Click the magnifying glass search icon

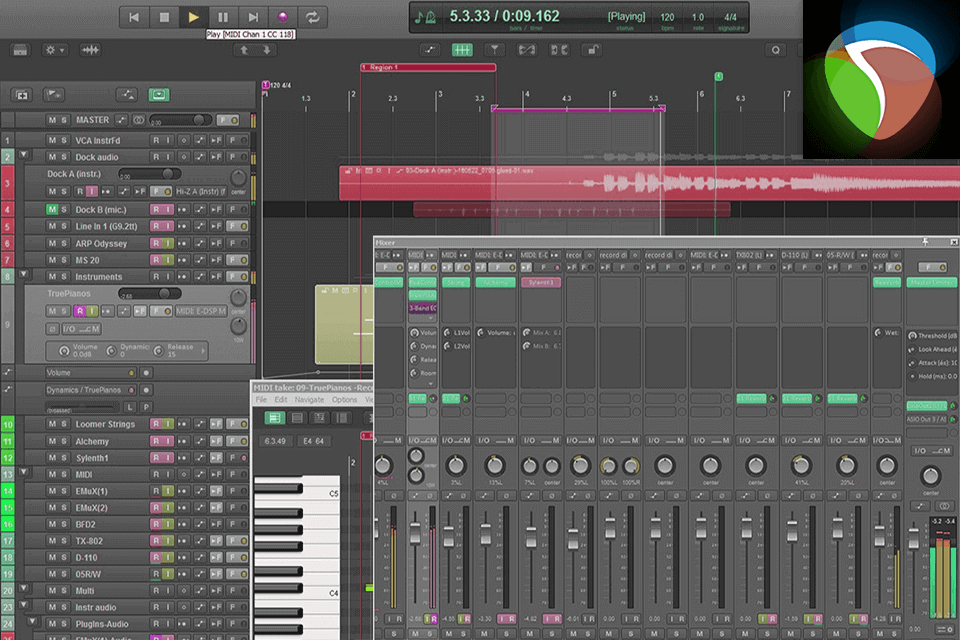[x=774, y=50]
